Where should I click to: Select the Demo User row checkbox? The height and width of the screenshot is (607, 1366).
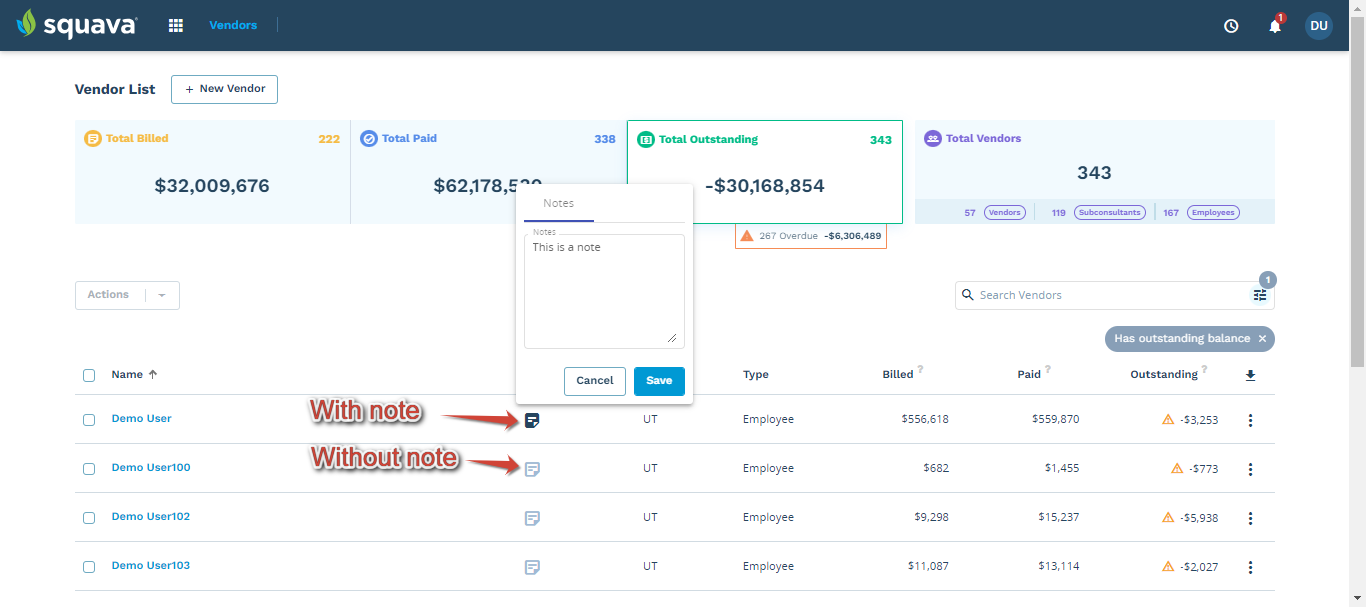click(x=89, y=420)
